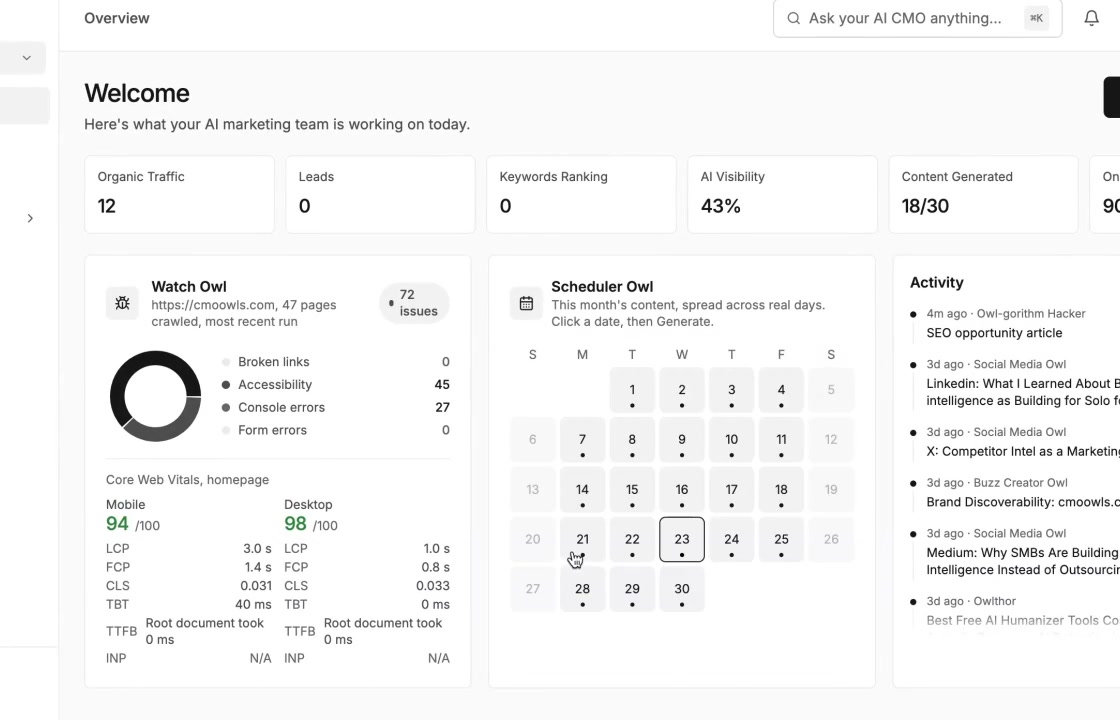The width and height of the screenshot is (1120, 720).
Task: Select calendar date 10
Action: point(731,440)
